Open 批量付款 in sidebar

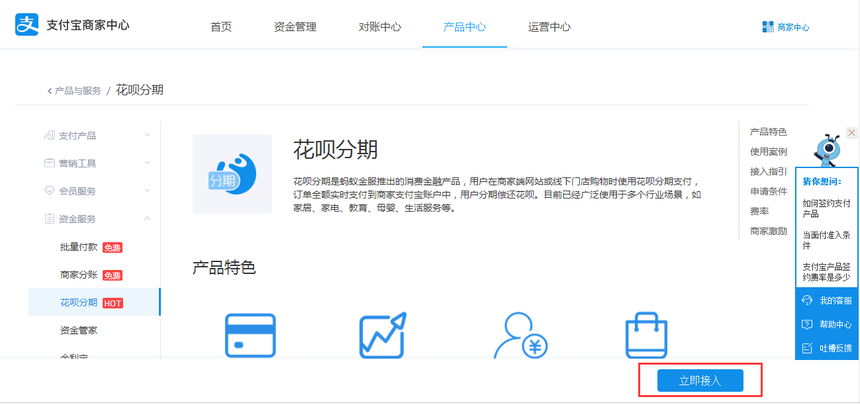coord(78,247)
